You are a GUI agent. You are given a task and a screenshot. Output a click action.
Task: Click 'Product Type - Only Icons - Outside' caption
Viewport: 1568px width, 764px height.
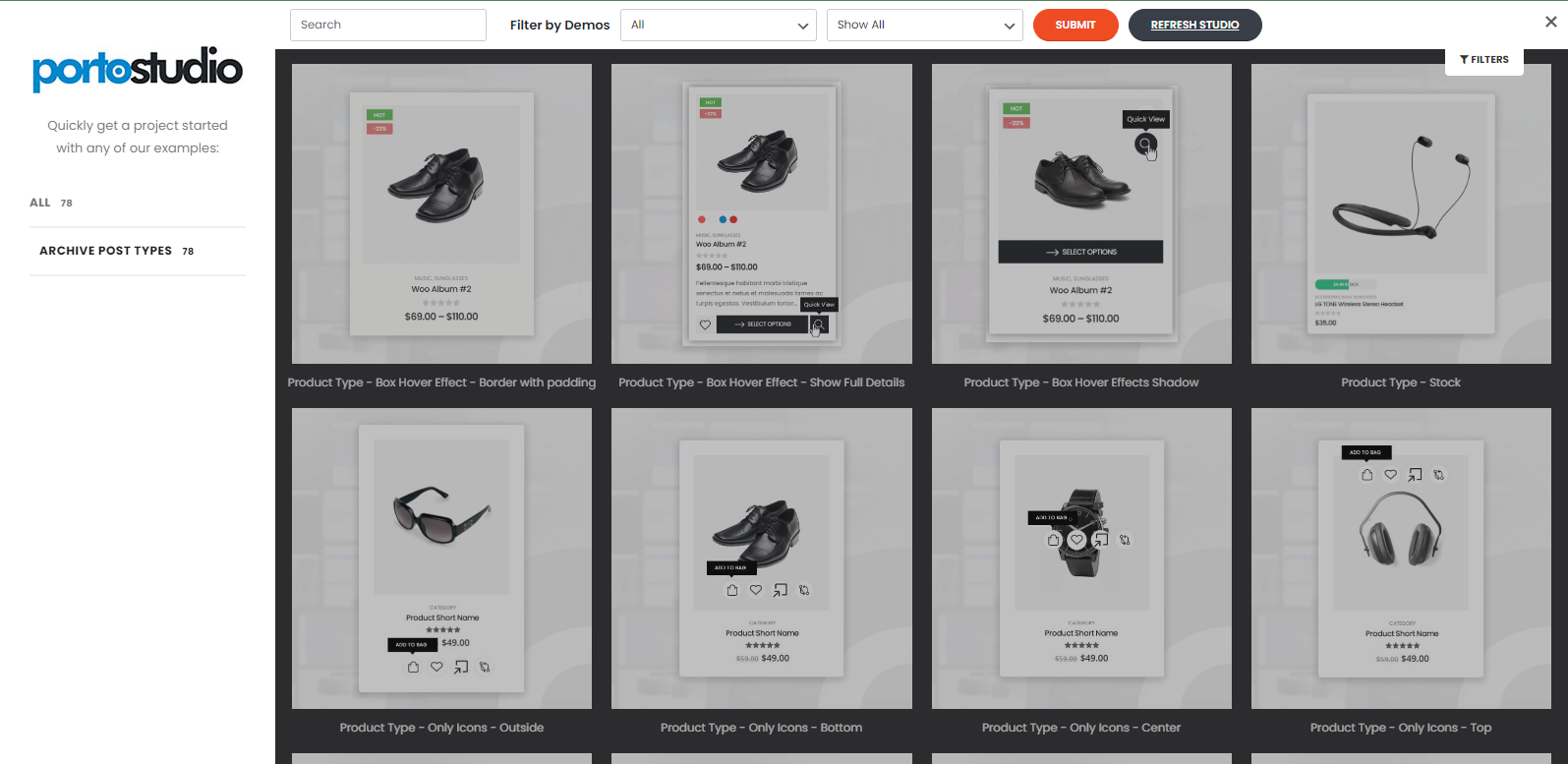441,728
